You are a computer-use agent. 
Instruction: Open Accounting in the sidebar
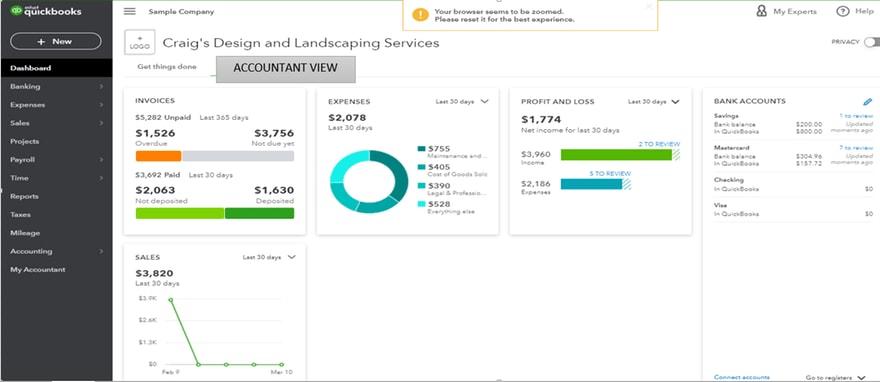pyautogui.click(x=56, y=251)
